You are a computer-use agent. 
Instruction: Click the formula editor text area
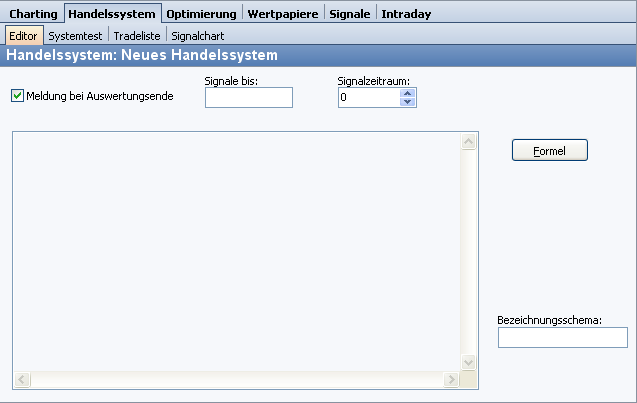(236, 250)
